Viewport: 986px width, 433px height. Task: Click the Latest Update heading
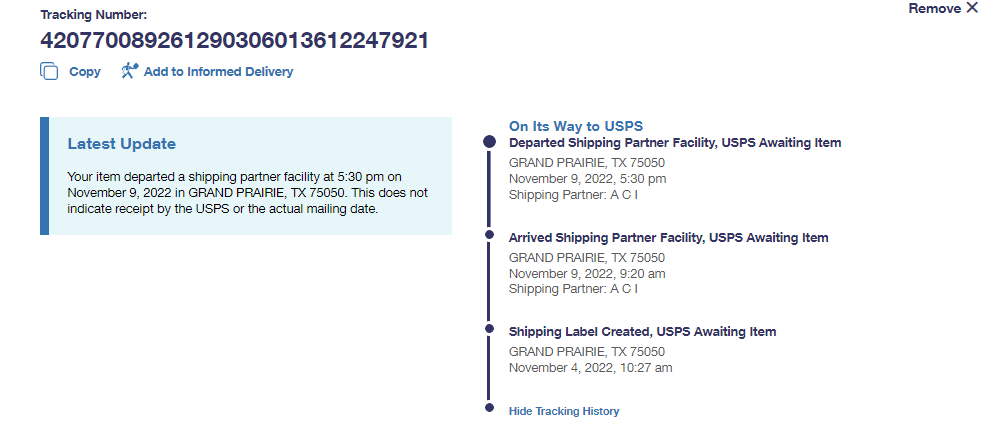point(121,144)
